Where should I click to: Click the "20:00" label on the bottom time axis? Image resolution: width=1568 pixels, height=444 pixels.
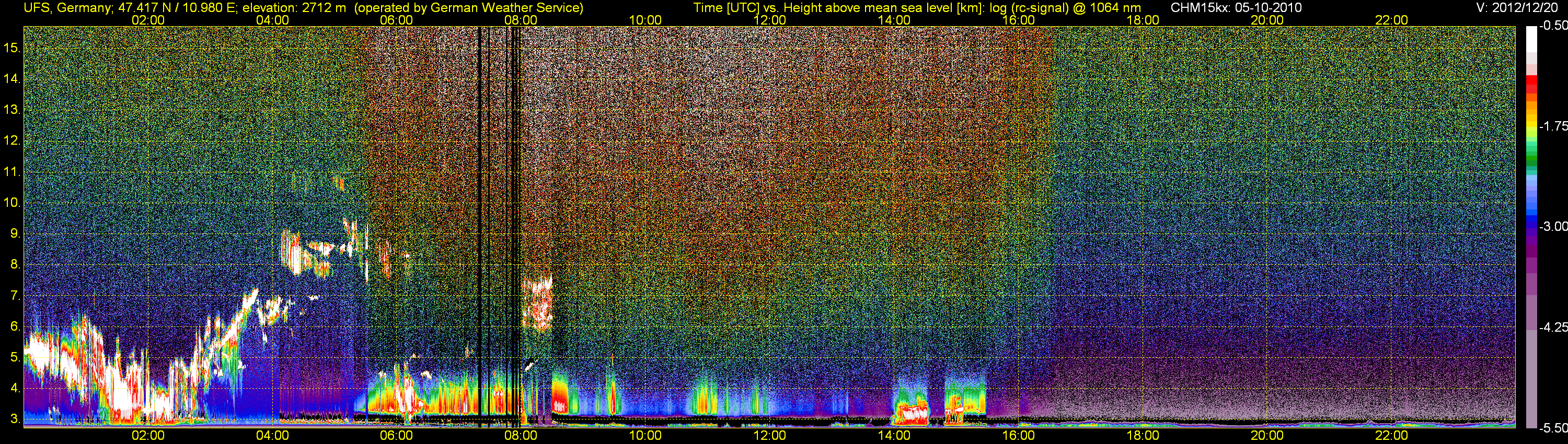click(1267, 436)
